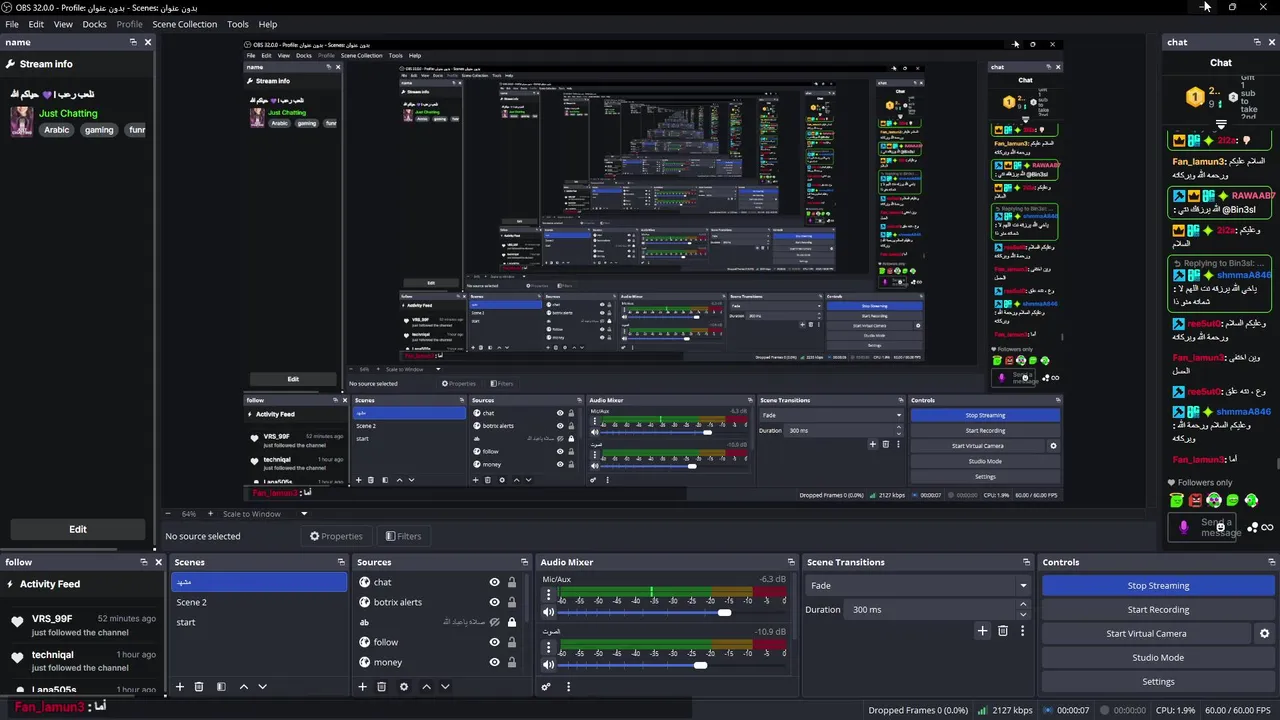Lock the follow source
The width and height of the screenshot is (1280, 720).
point(512,642)
